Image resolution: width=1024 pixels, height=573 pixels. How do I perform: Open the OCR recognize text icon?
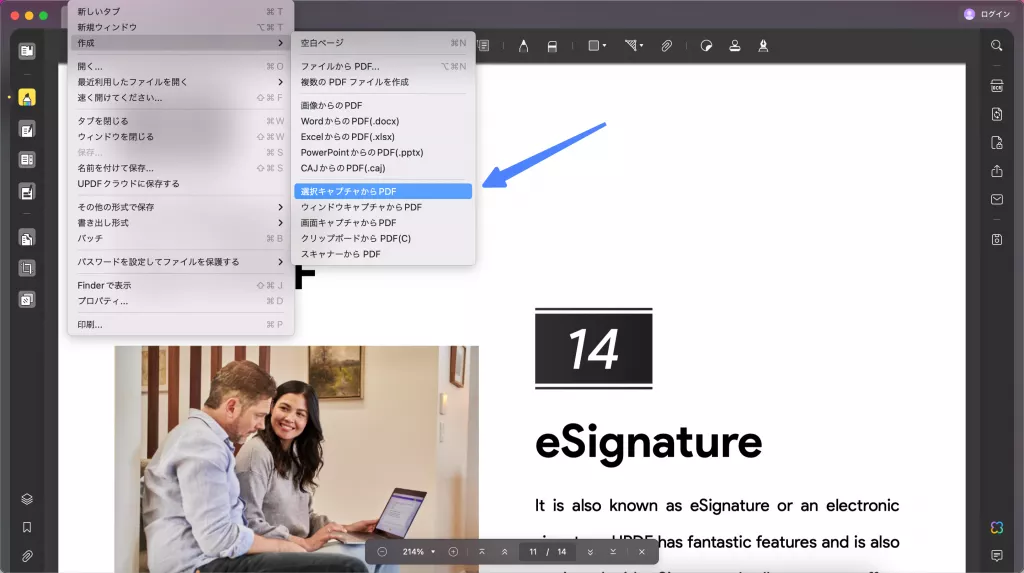tap(997, 86)
